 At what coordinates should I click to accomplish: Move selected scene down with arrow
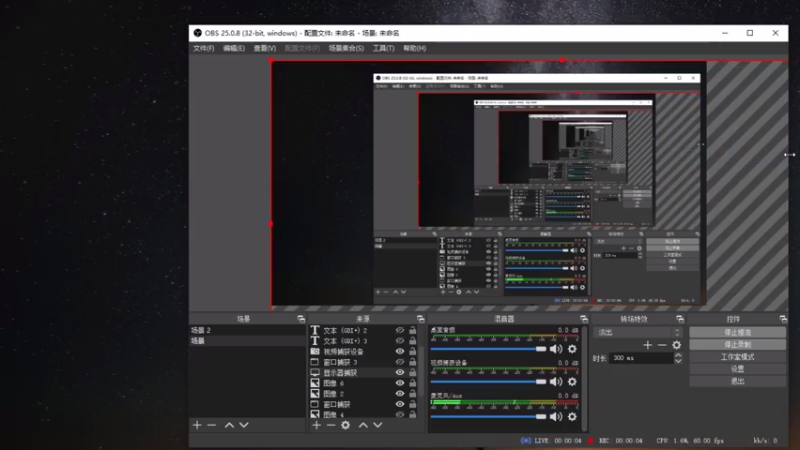pos(244,425)
